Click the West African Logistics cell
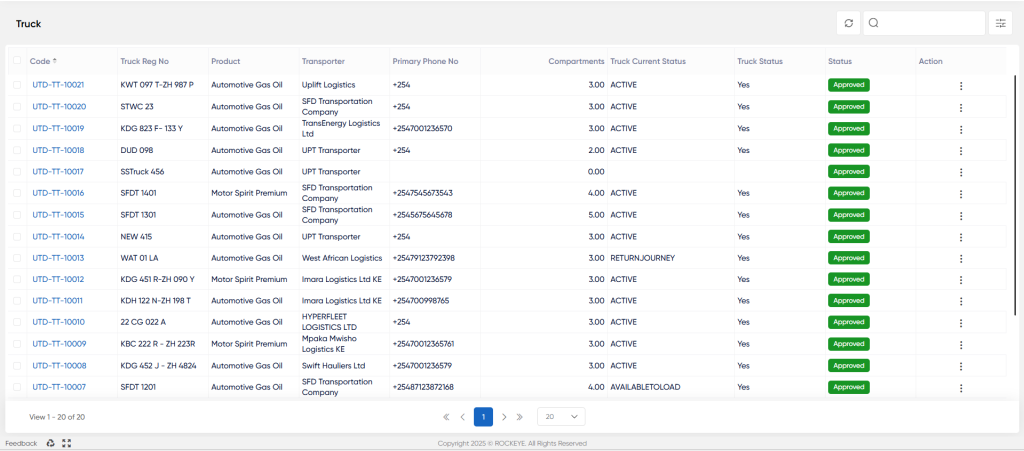 342,258
